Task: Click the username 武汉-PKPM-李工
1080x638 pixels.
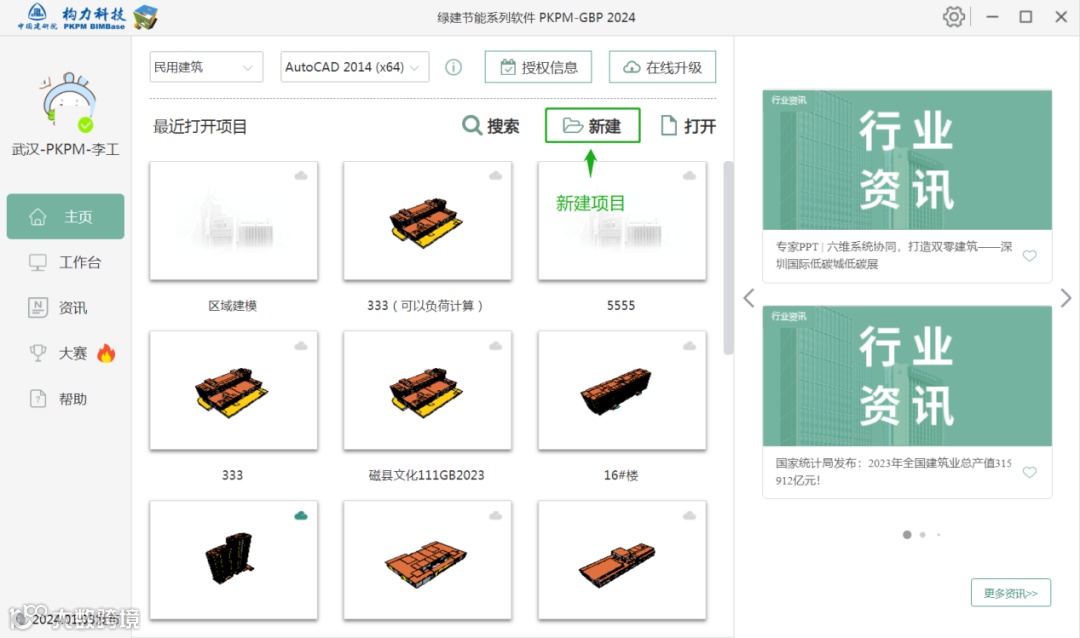Action: coord(65,150)
